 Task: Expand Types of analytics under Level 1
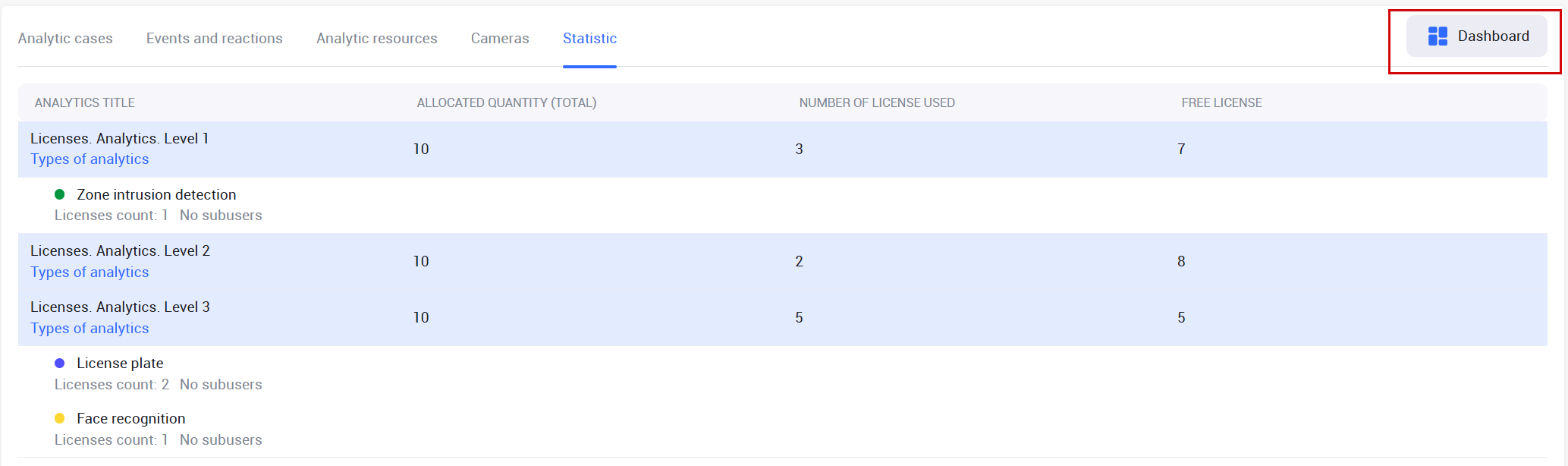90,159
